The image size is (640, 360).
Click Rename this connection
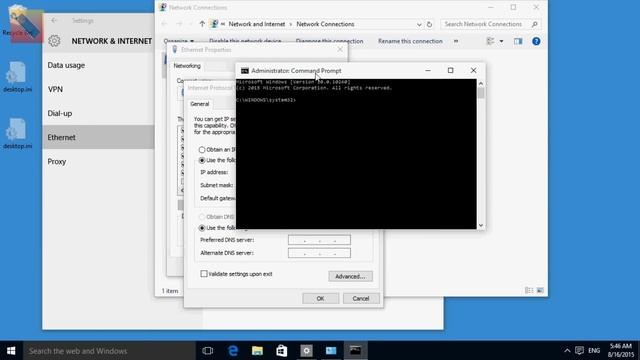click(410, 41)
